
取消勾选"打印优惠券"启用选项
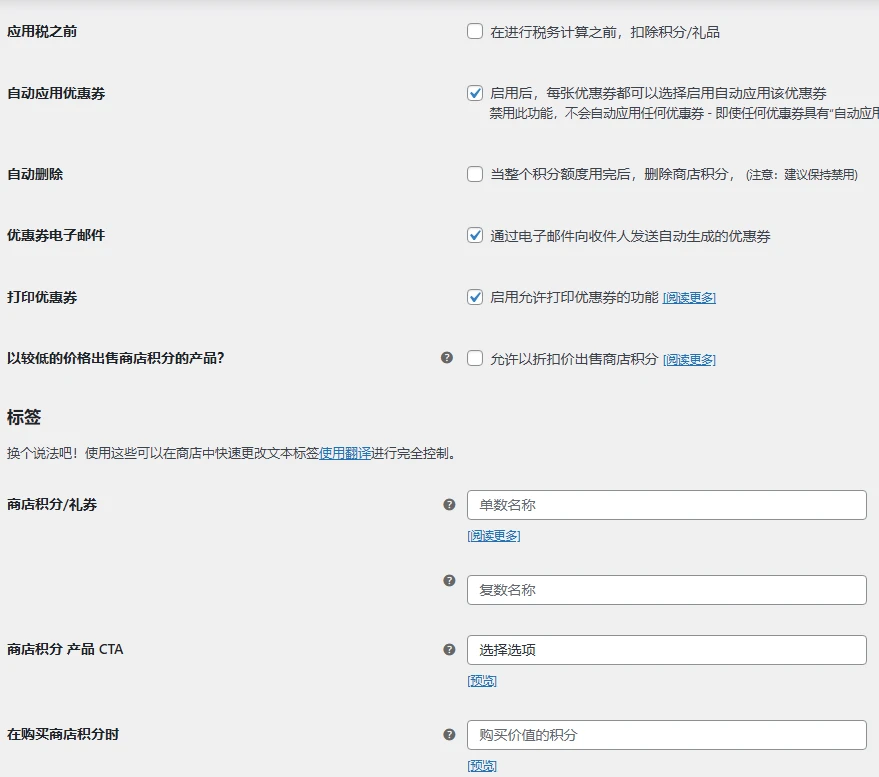point(475,297)
